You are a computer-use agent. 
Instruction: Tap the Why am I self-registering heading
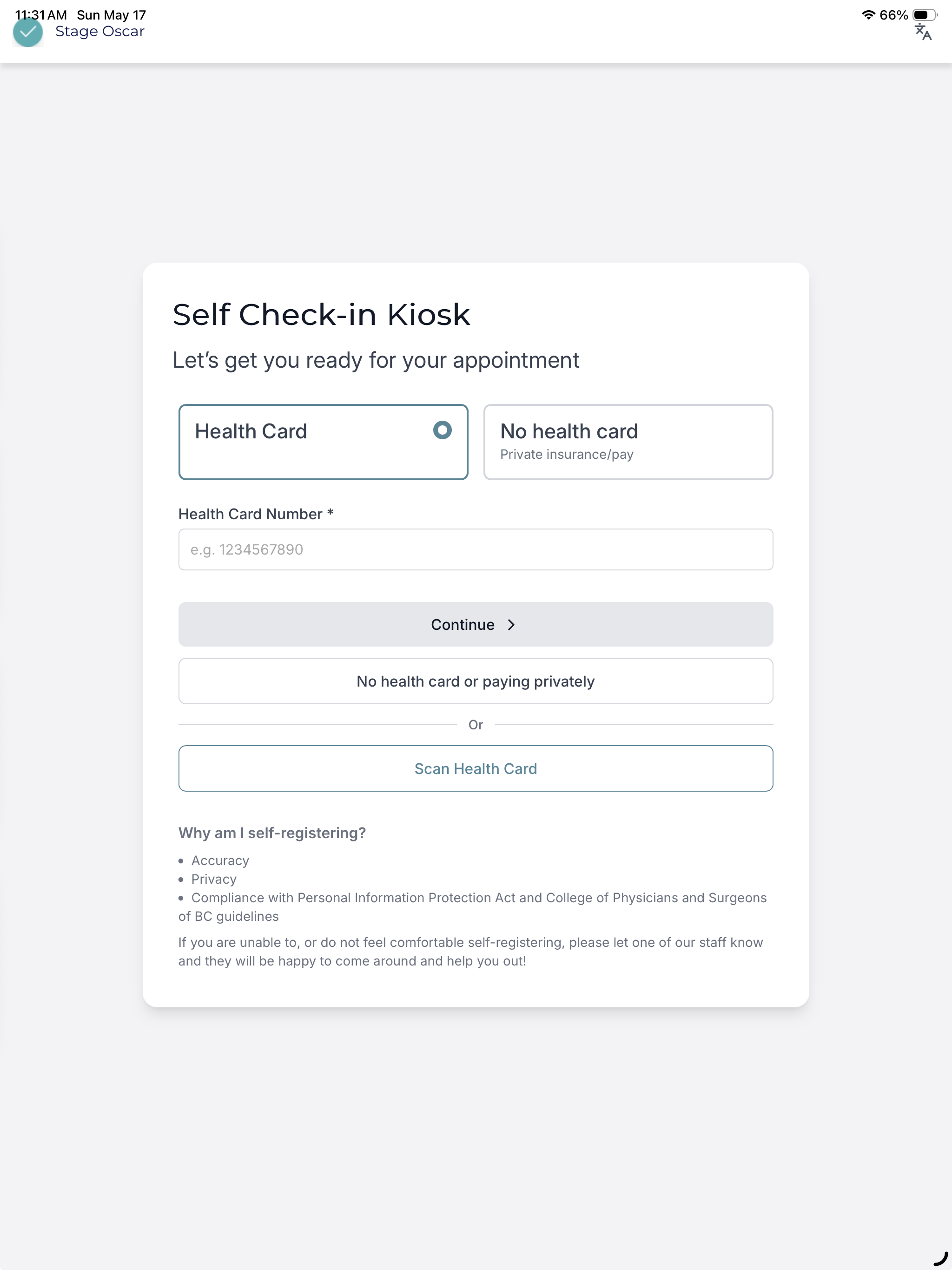pos(272,833)
